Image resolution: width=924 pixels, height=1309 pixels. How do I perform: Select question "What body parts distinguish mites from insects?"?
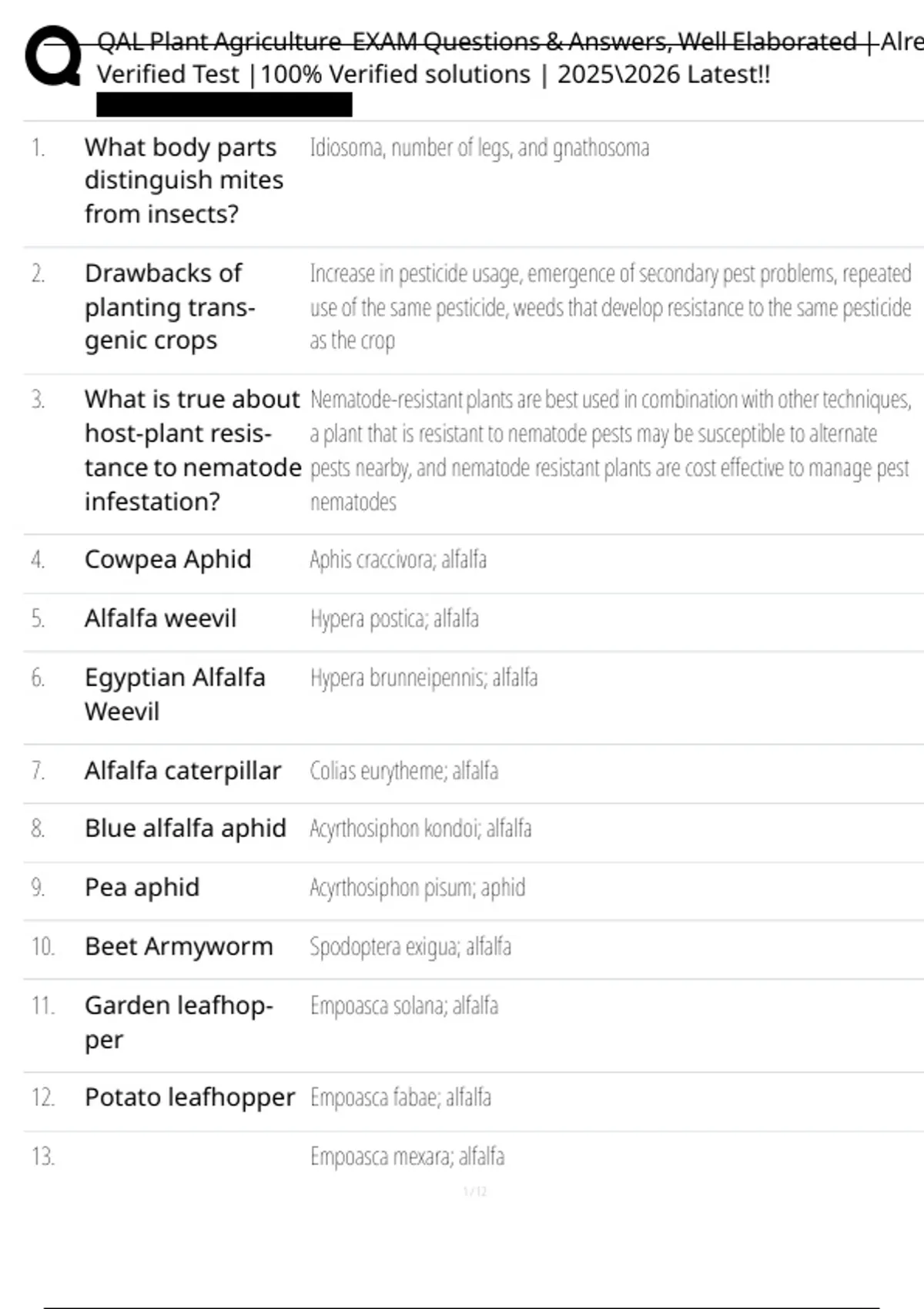point(183,180)
